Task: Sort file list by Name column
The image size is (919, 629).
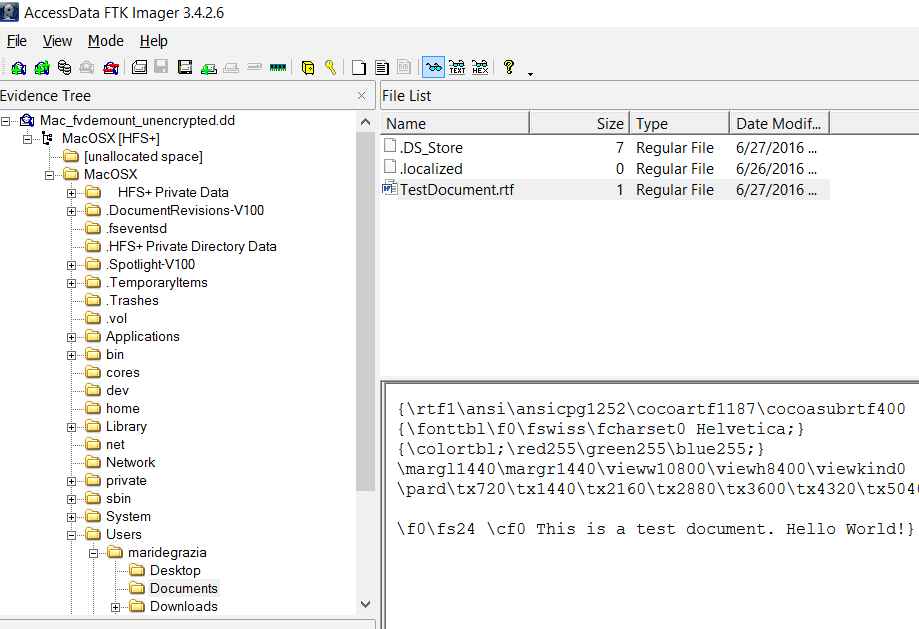Action: tap(455, 124)
